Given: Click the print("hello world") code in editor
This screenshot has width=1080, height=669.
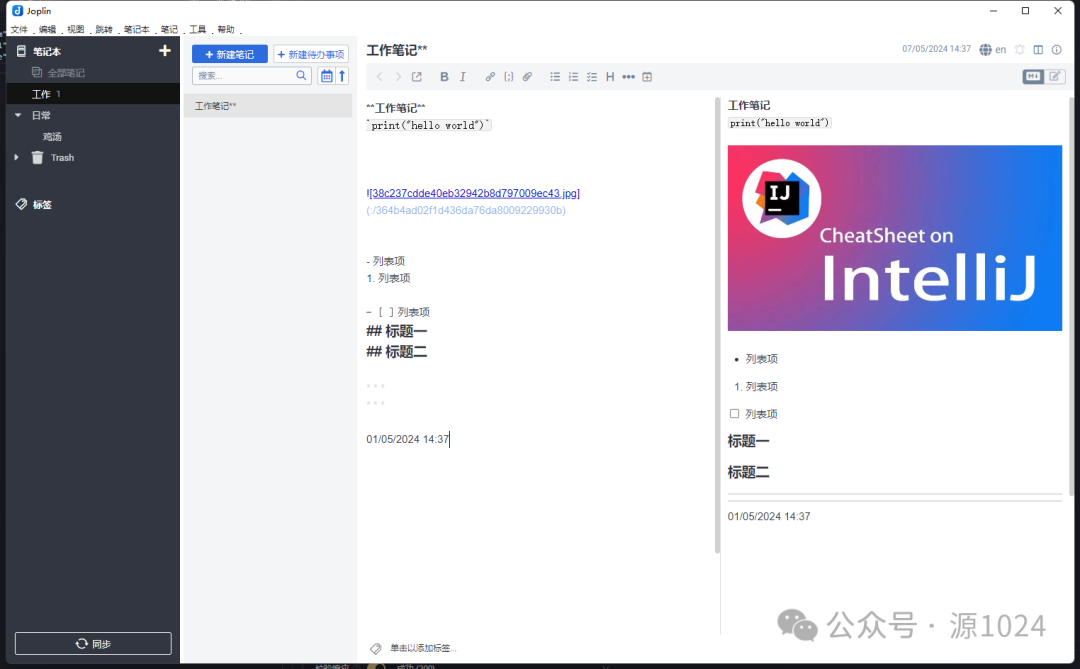Looking at the screenshot, I should 428,125.
